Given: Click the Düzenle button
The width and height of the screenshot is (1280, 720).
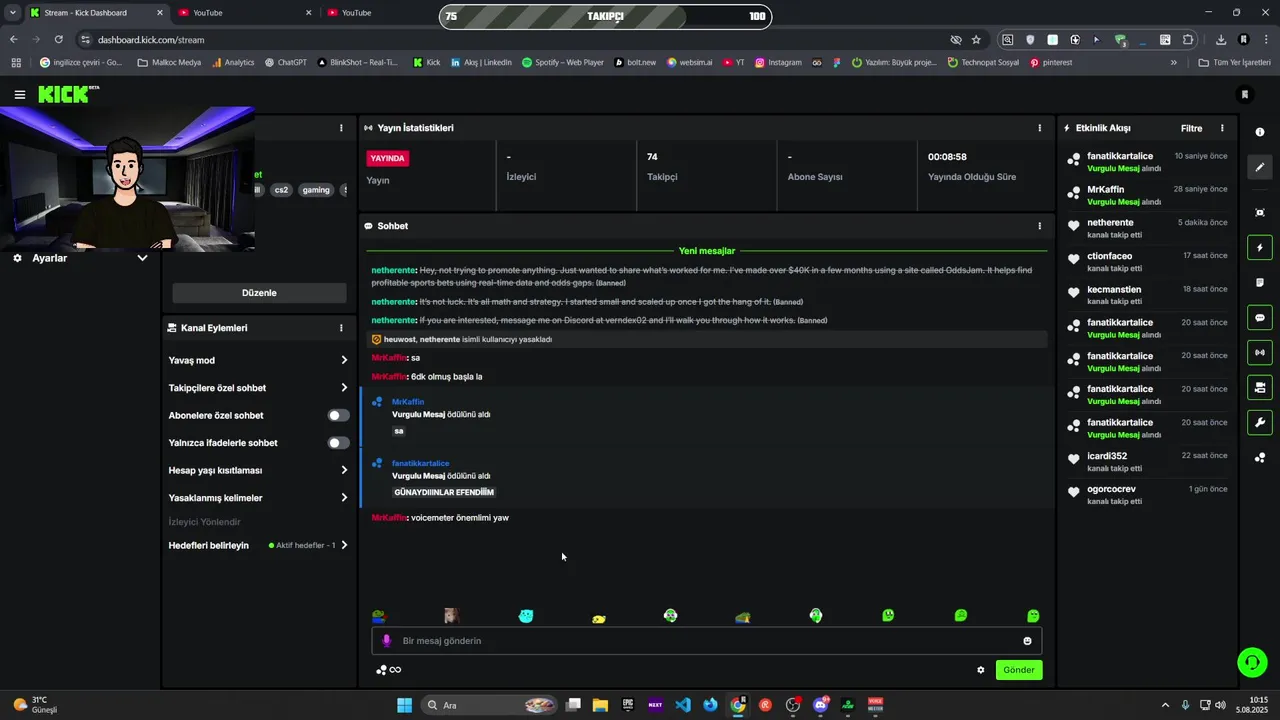Looking at the screenshot, I should 259,293.
